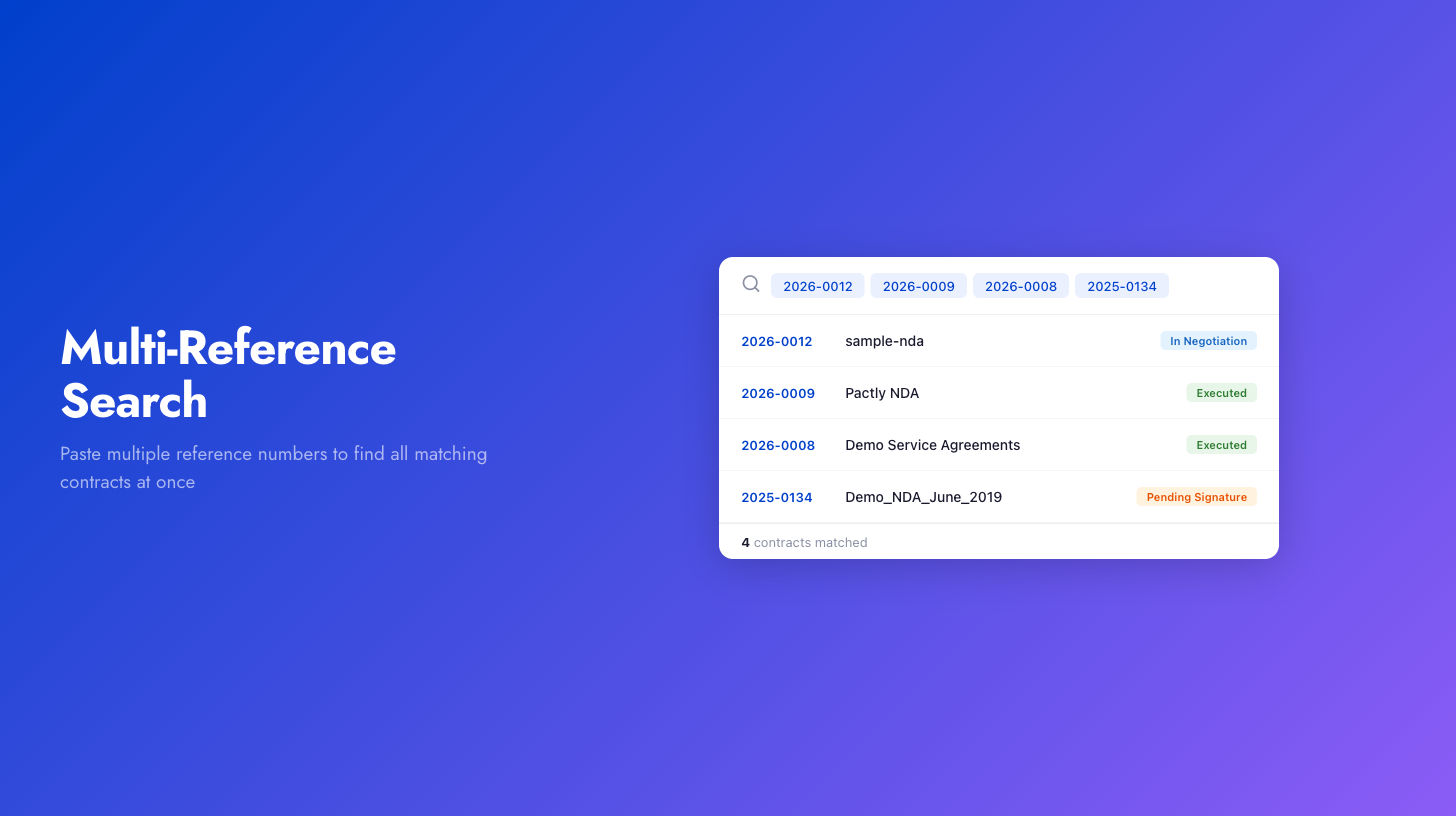The width and height of the screenshot is (1456, 816).
Task: Click the Multi-Reference Search heading
Action: [x=228, y=374]
